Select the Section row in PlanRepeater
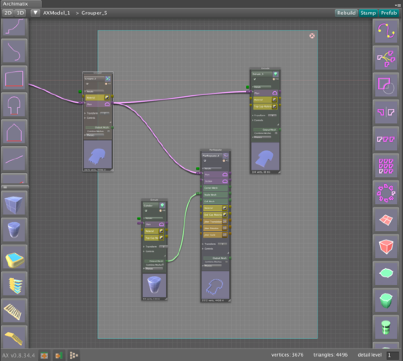 point(215,181)
